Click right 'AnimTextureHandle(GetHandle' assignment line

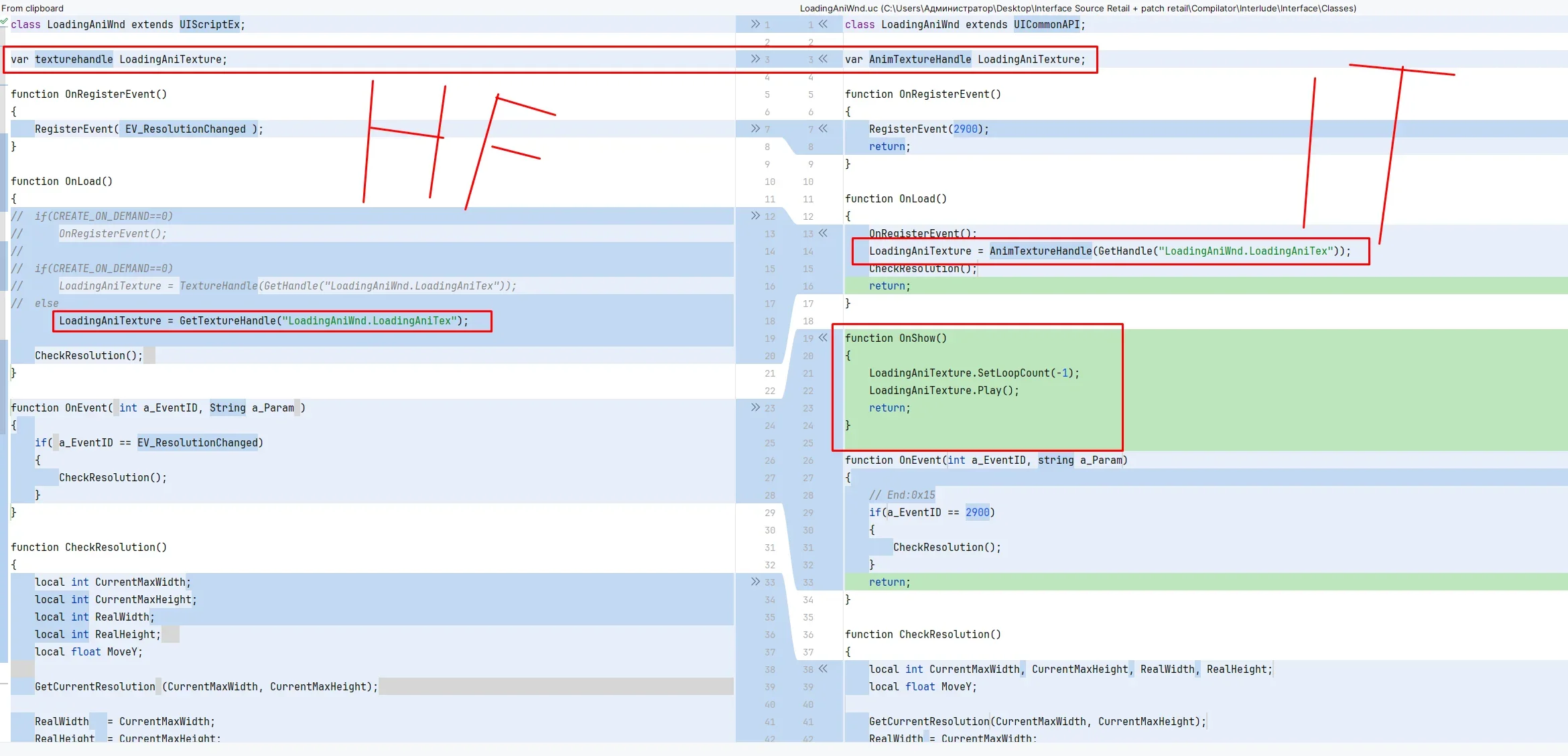click(1110, 251)
